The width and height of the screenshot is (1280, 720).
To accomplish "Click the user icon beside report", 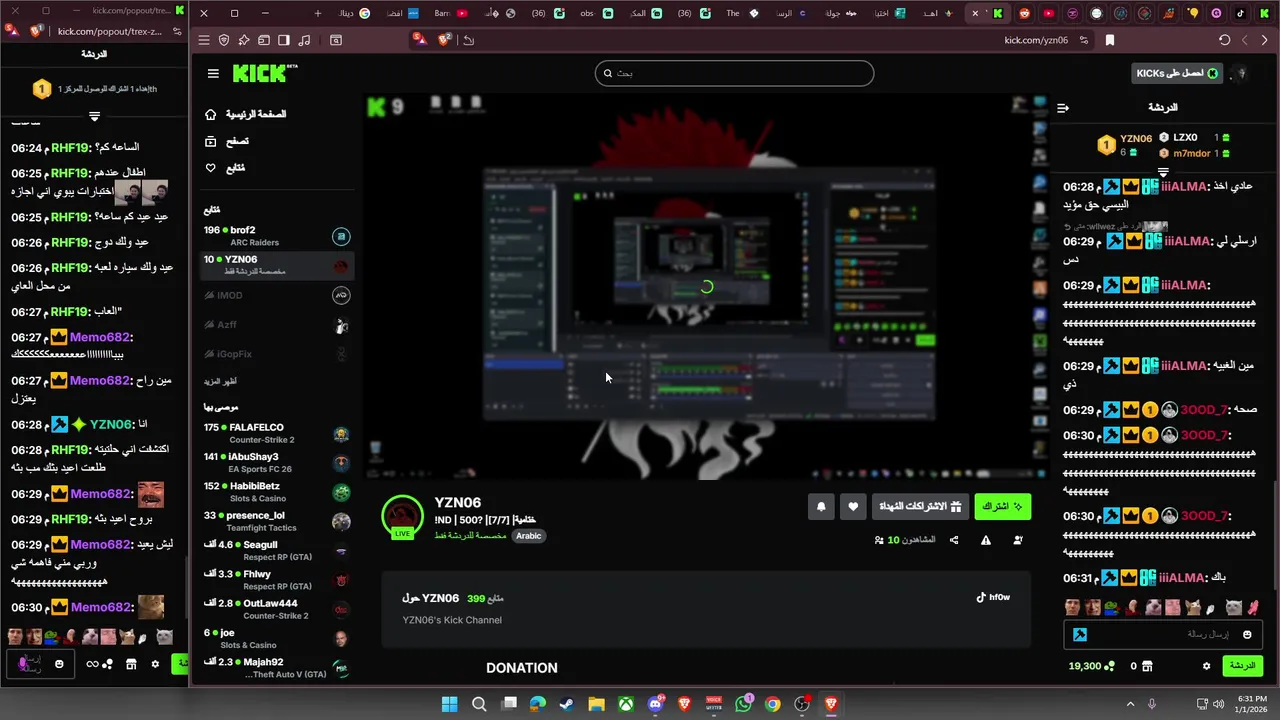I will (x=1018, y=540).
